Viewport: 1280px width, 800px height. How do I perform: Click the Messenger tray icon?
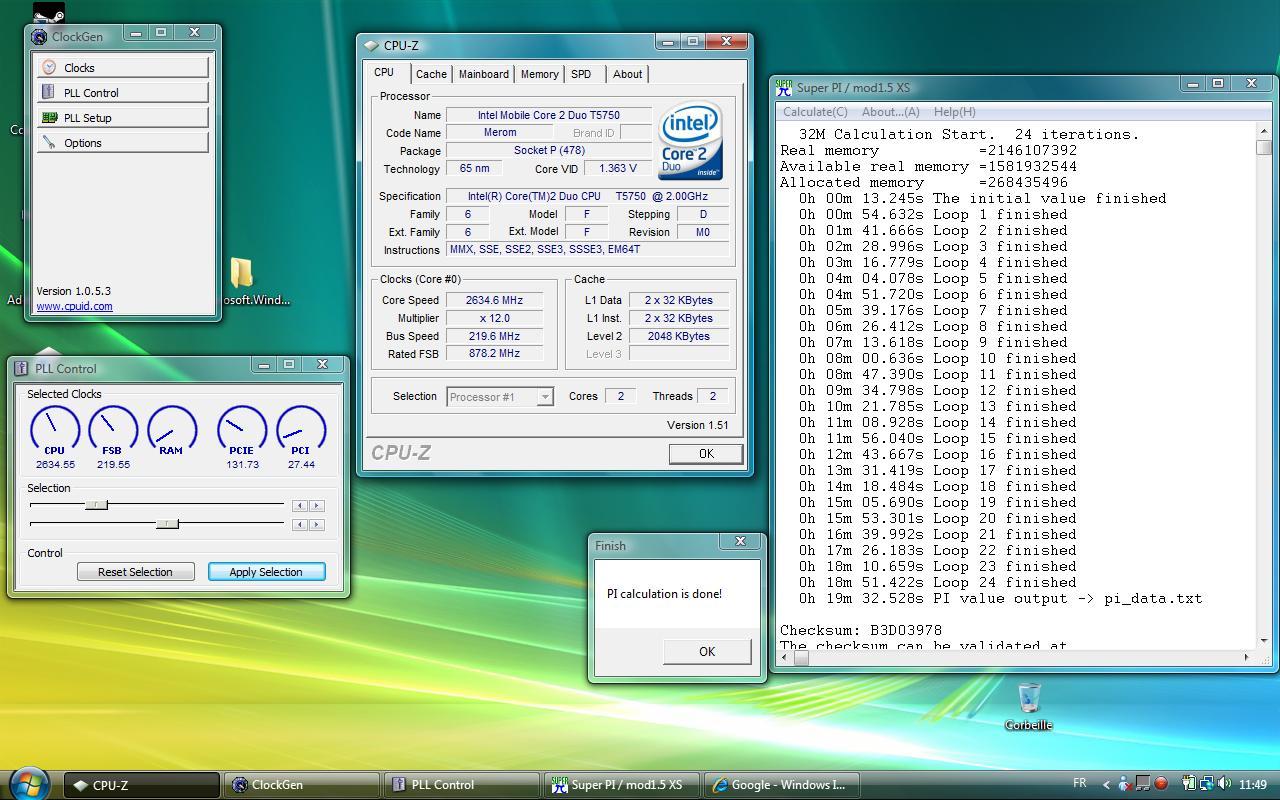coord(1125,784)
